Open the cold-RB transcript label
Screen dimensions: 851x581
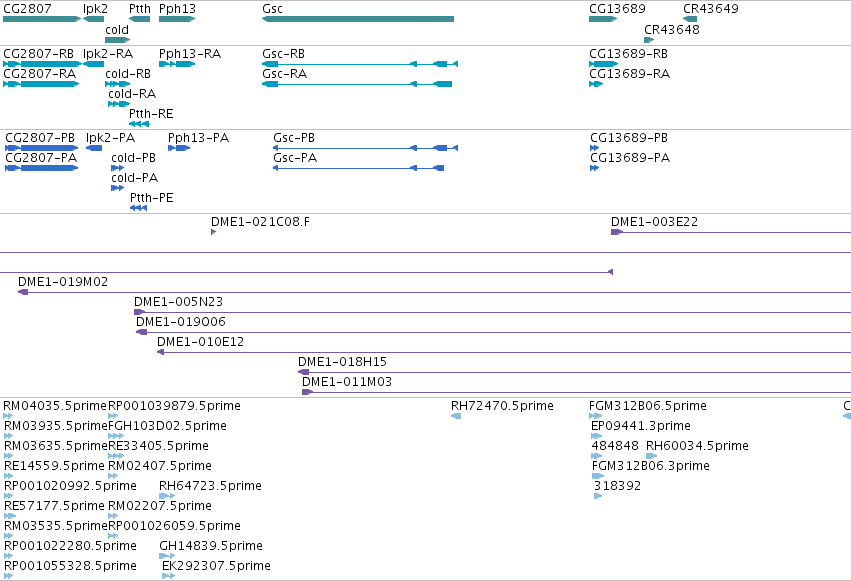coord(128,74)
